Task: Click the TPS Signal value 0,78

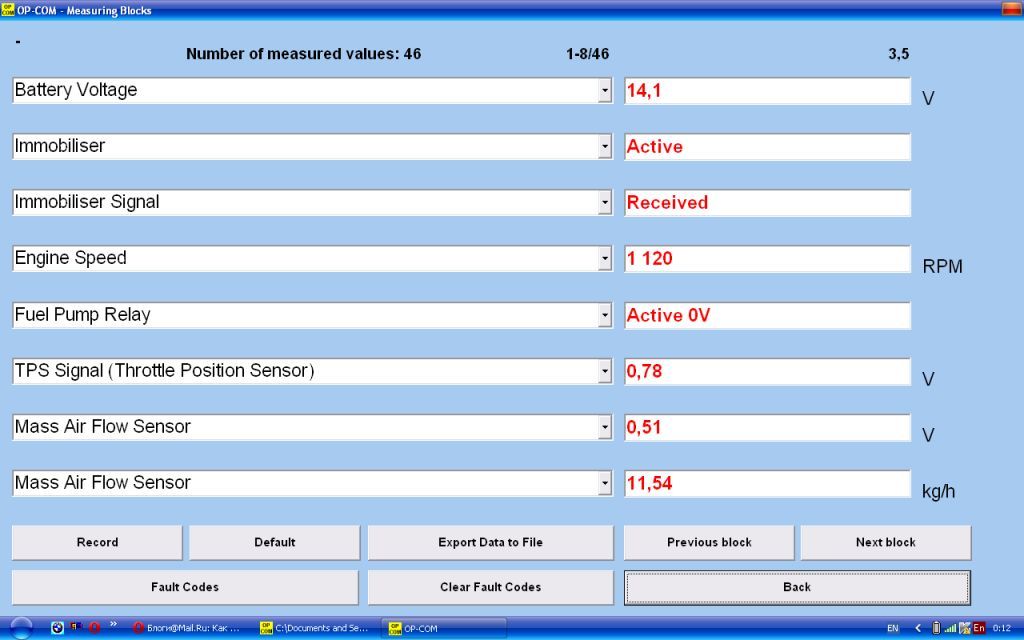Action: [x=767, y=372]
